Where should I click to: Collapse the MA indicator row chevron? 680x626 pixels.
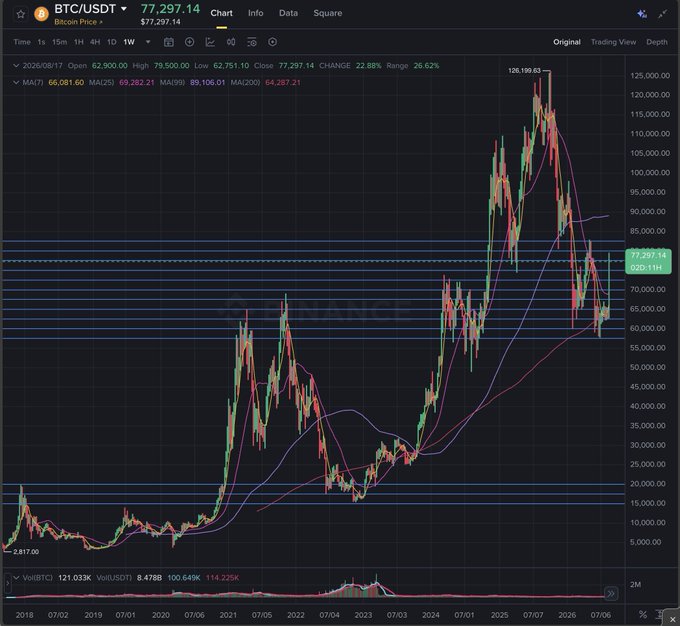pos(16,82)
